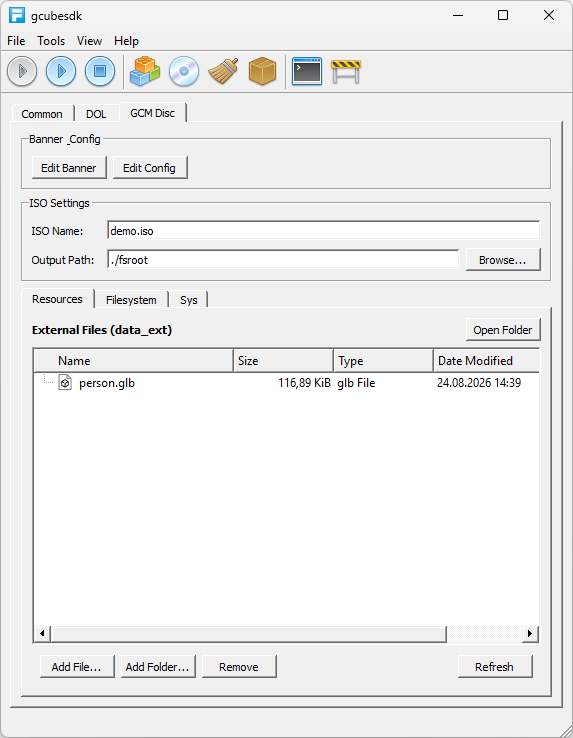The width and height of the screenshot is (573, 738).
Task: Click the Remove button
Action: (239, 666)
